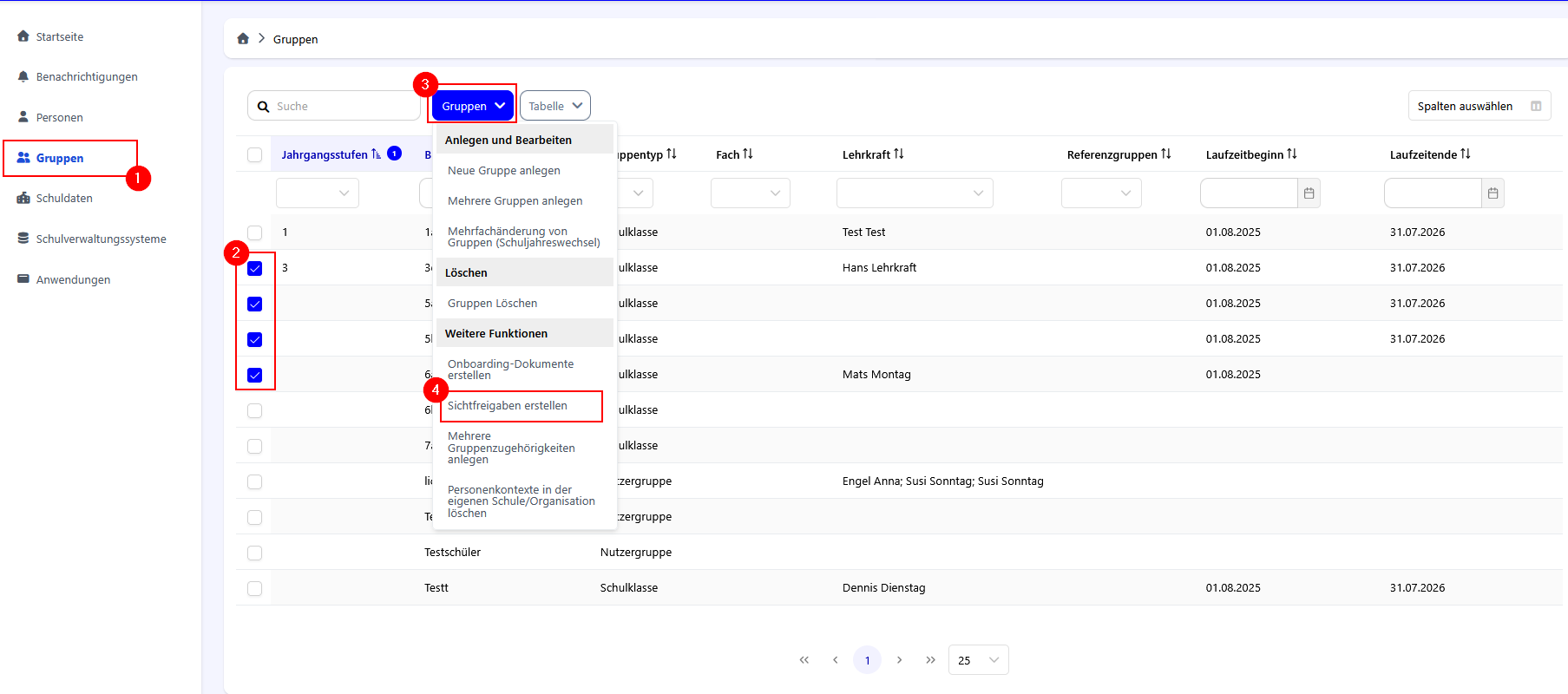Sort the Fach column
This screenshot has height=694, width=1568.
(x=748, y=154)
